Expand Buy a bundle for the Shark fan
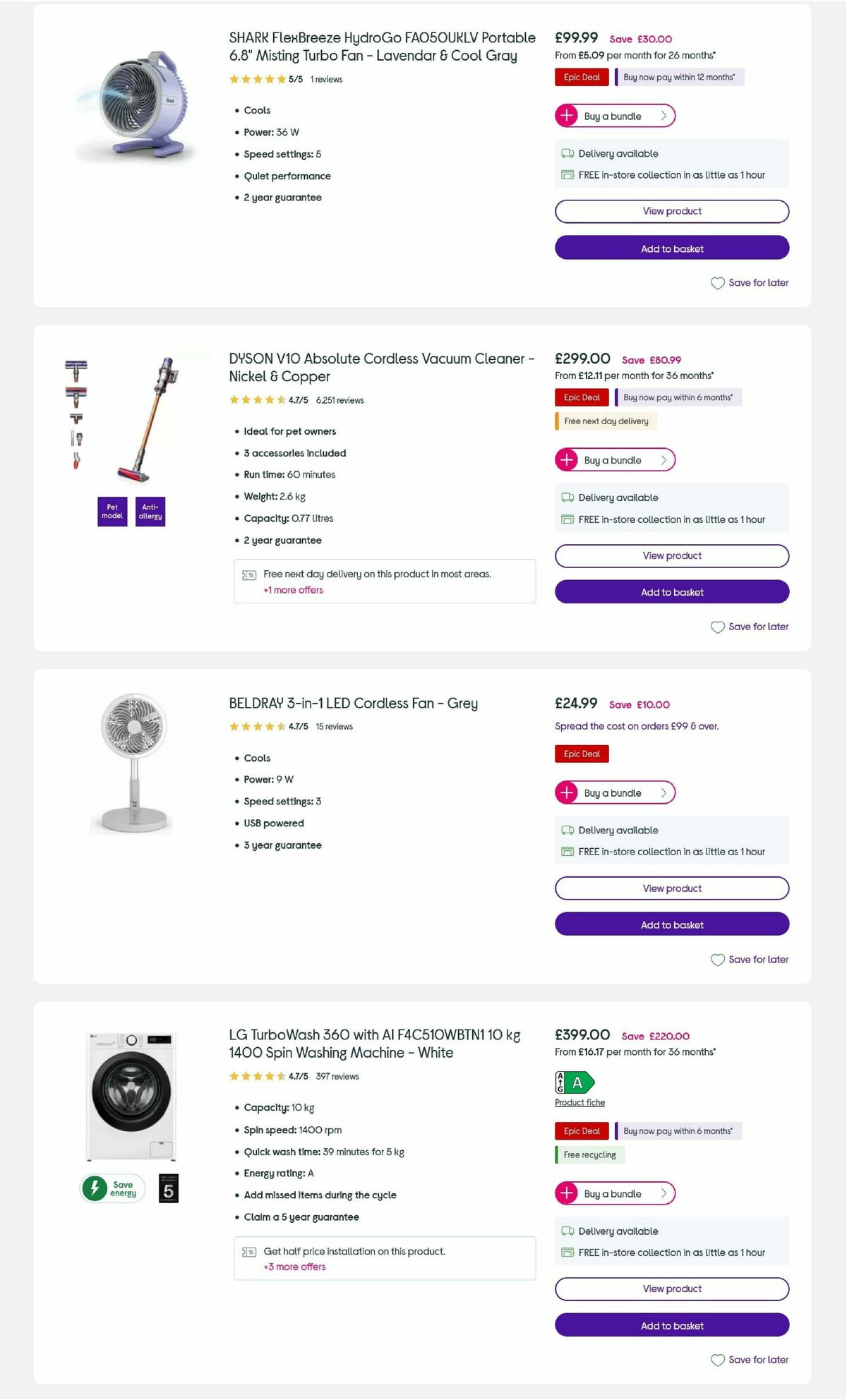The height and width of the screenshot is (1400, 847). coord(615,116)
